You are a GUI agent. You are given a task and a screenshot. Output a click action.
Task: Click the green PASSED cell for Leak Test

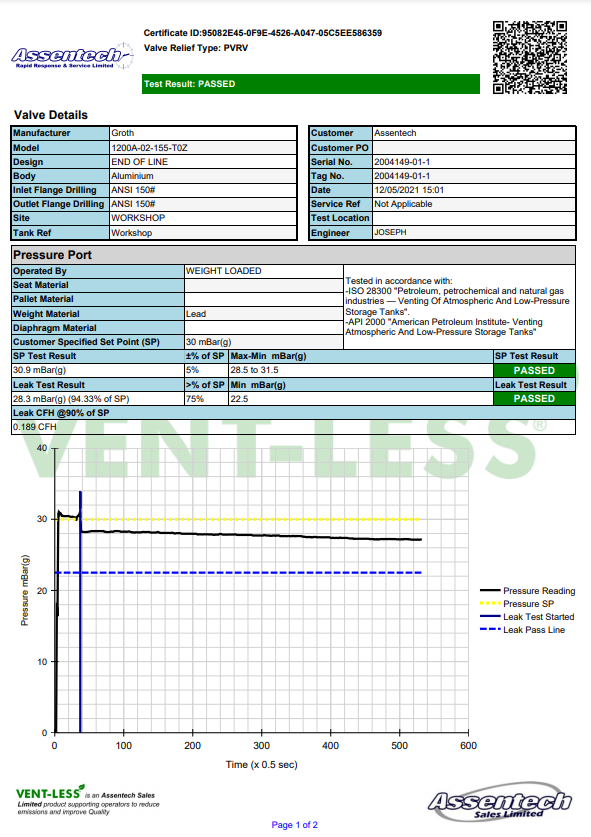pos(534,399)
